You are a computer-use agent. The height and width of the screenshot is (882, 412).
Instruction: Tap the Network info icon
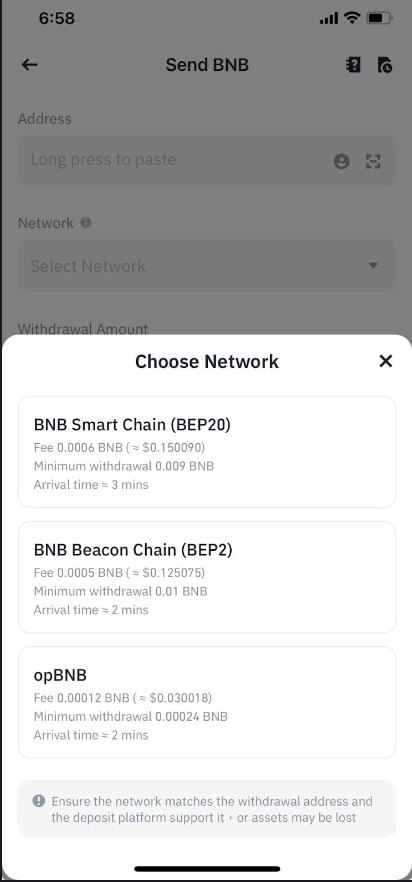86,223
